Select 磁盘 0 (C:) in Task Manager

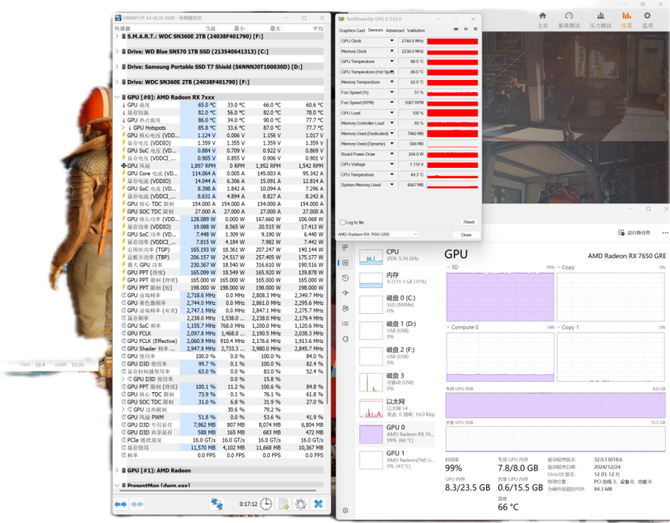pos(396,304)
